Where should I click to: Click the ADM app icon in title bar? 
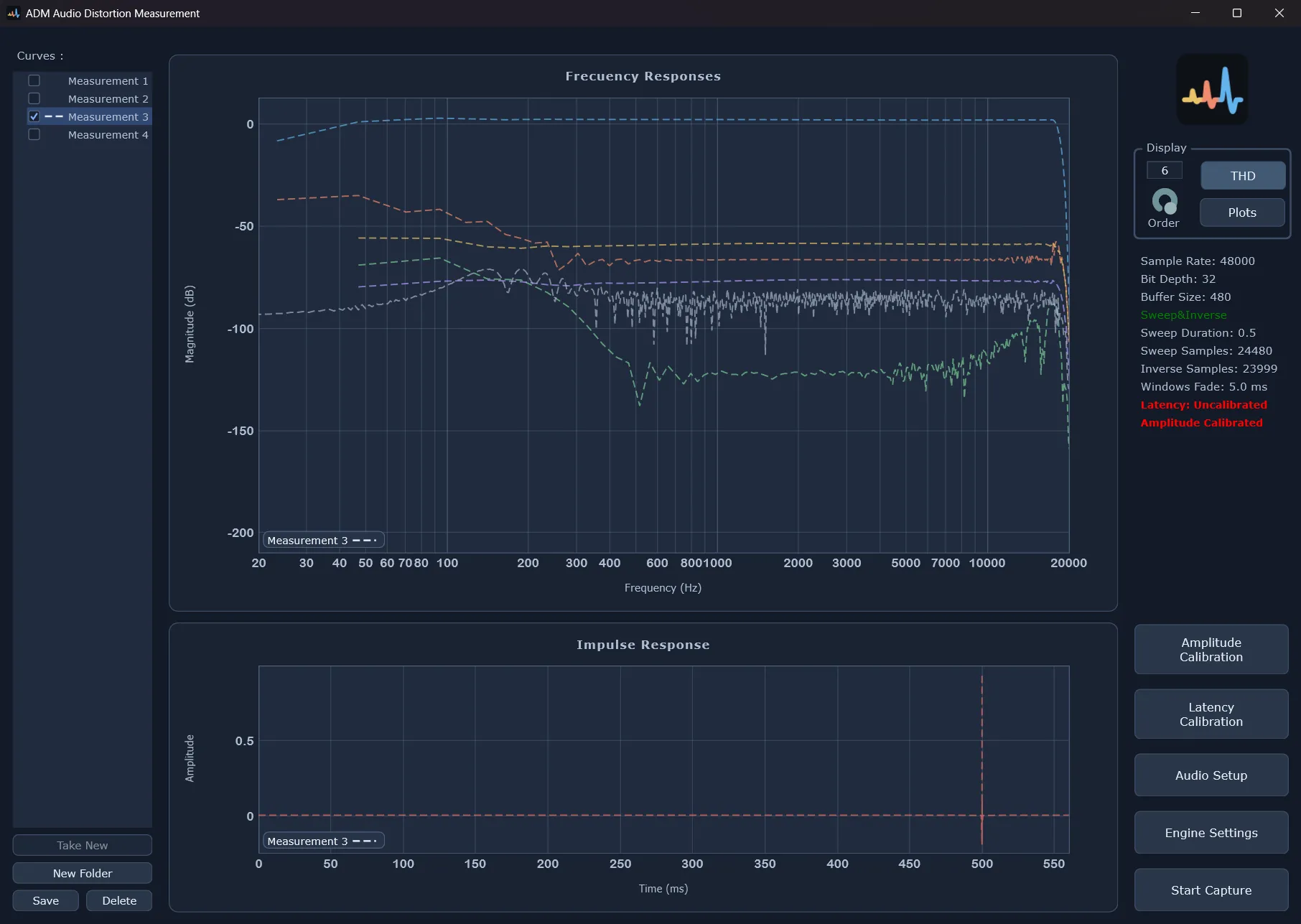(x=13, y=13)
